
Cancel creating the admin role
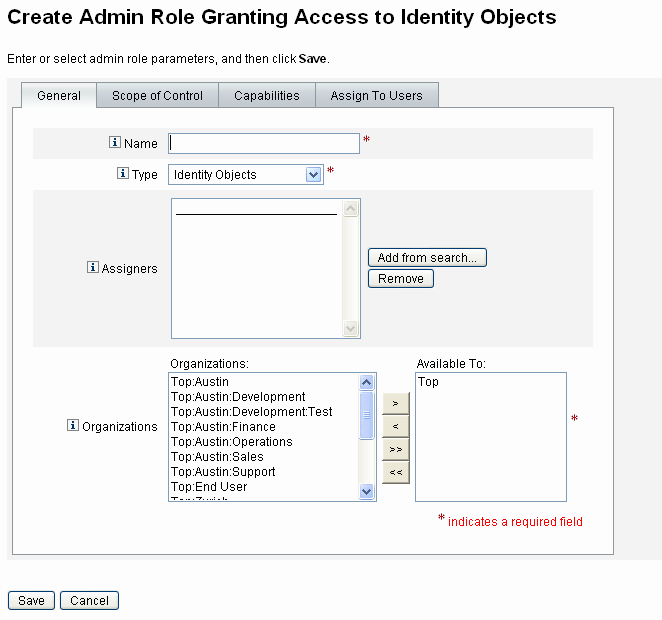(x=89, y=601)
